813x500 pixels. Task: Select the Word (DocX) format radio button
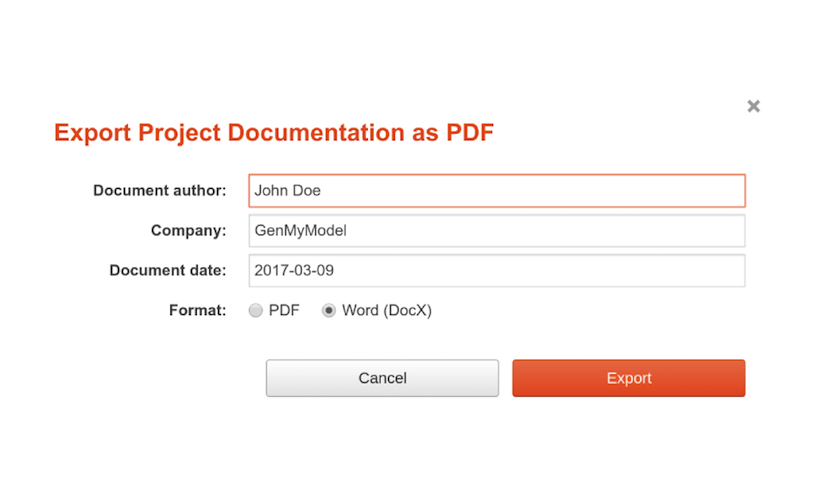coord(328,310)
